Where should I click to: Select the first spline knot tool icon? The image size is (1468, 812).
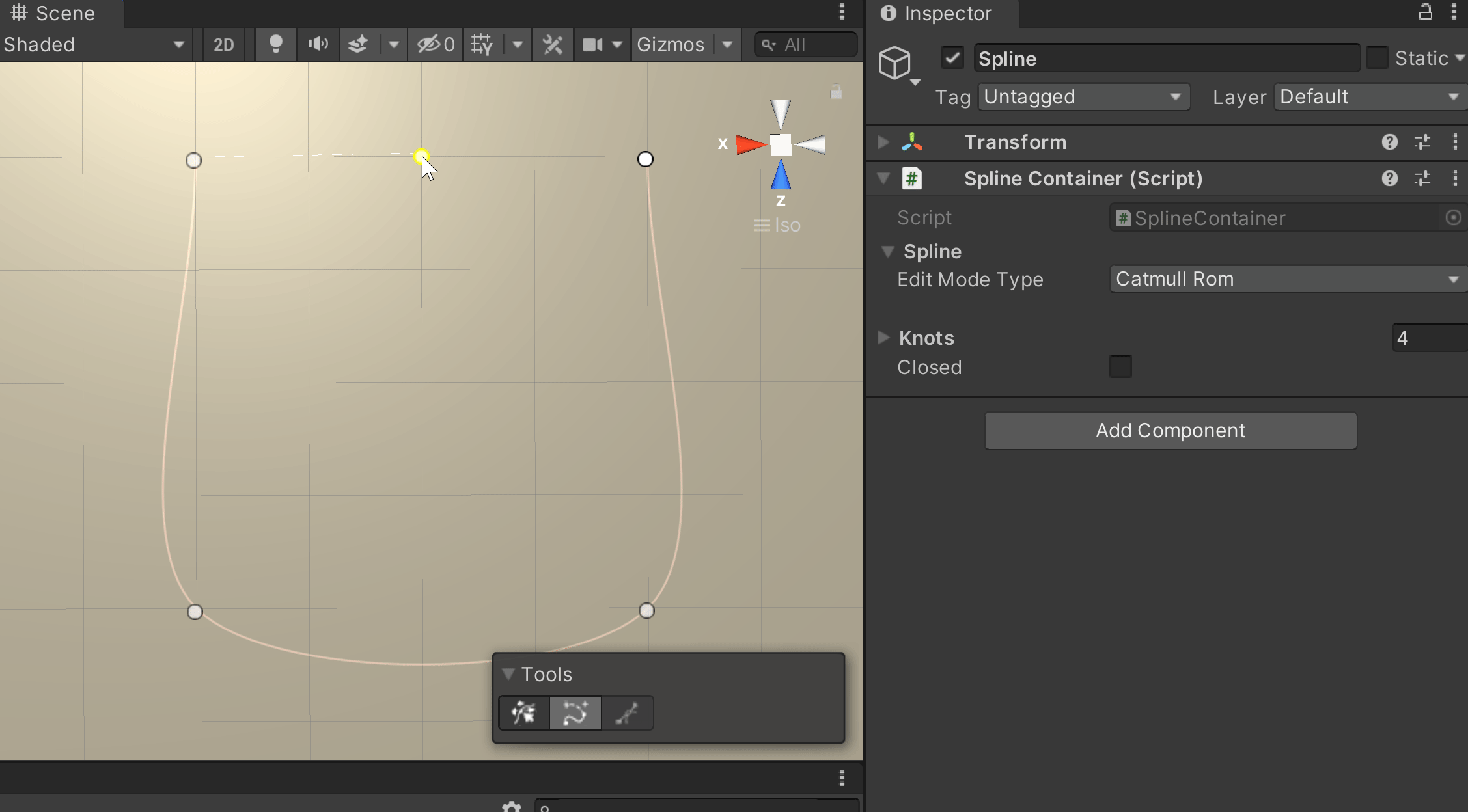click(524, 713)
